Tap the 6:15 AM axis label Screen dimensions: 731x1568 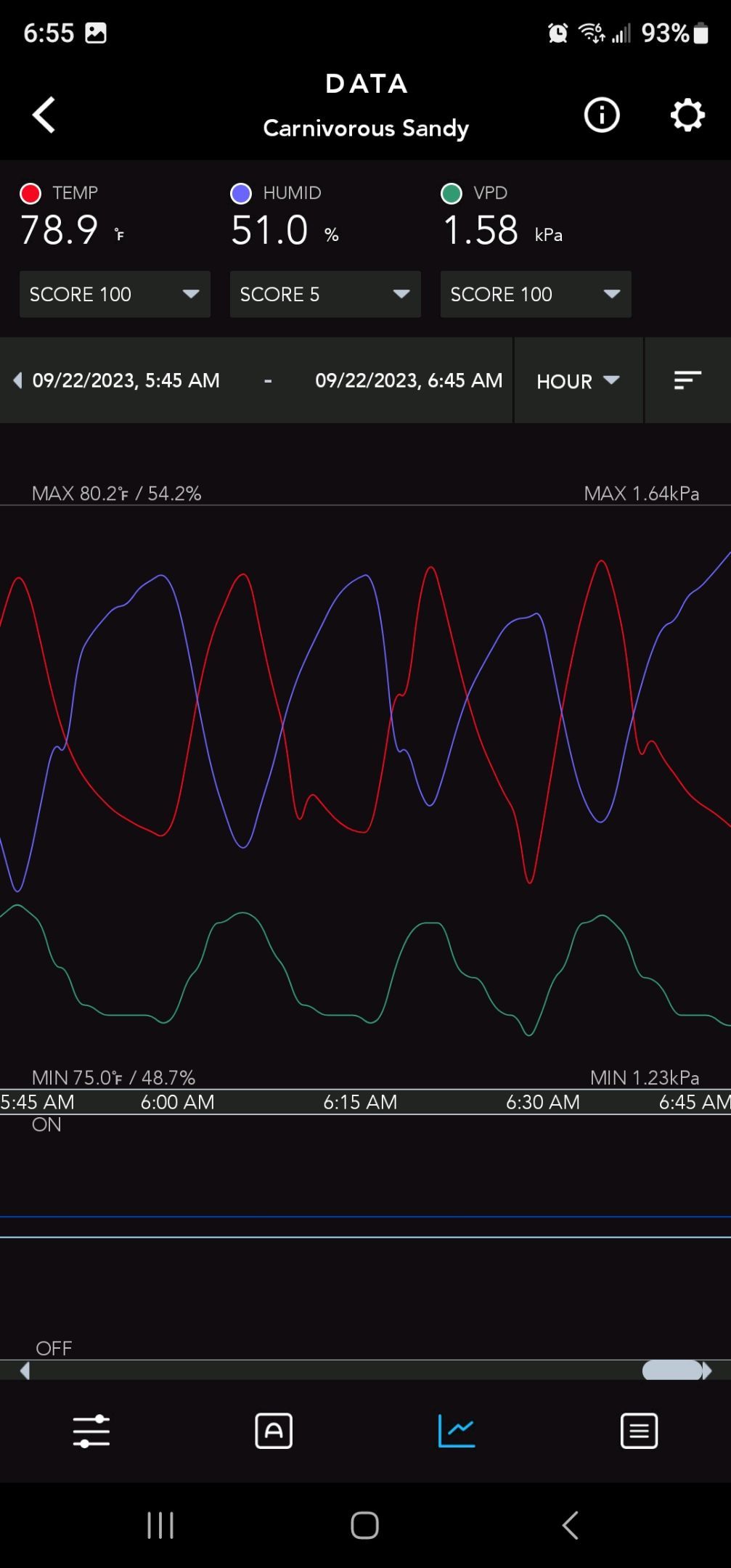[360, 1102]
